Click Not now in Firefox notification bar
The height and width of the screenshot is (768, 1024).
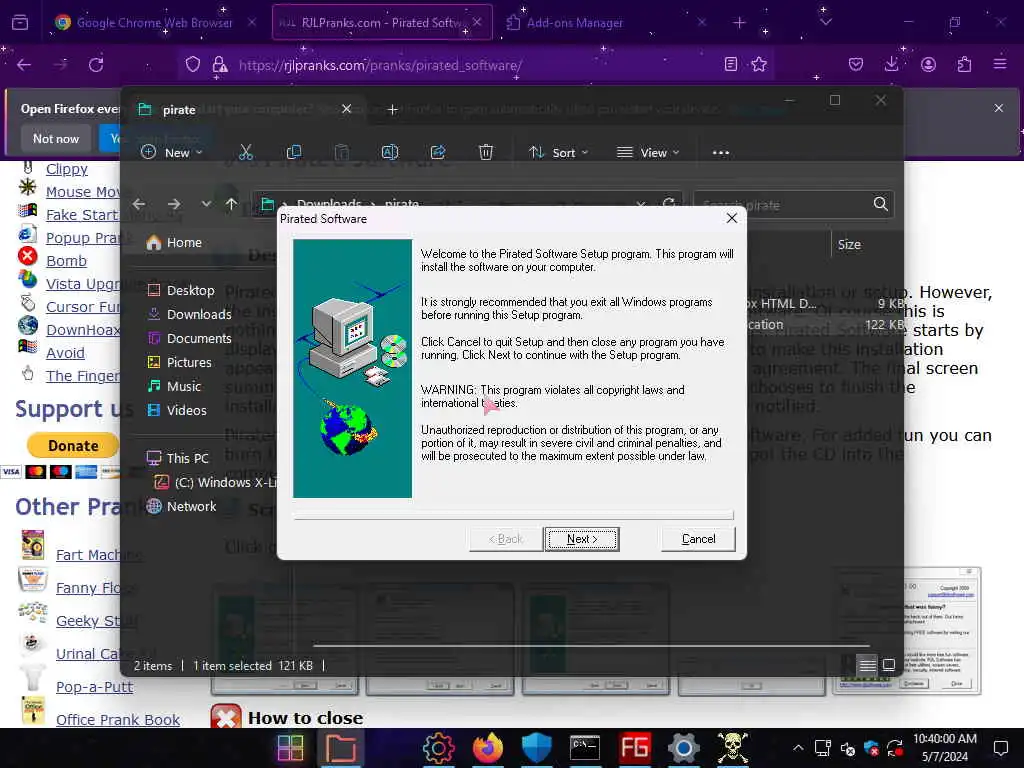point(56,138)
